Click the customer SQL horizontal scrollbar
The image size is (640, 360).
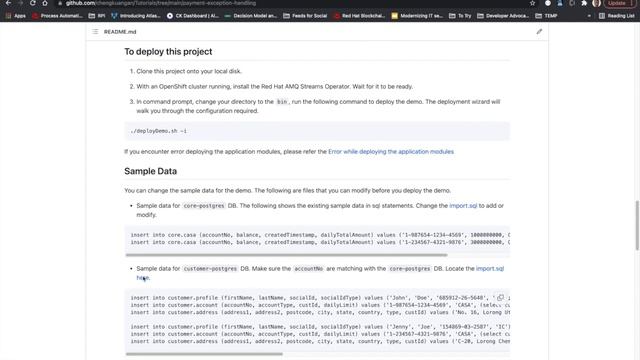(204, 354)
